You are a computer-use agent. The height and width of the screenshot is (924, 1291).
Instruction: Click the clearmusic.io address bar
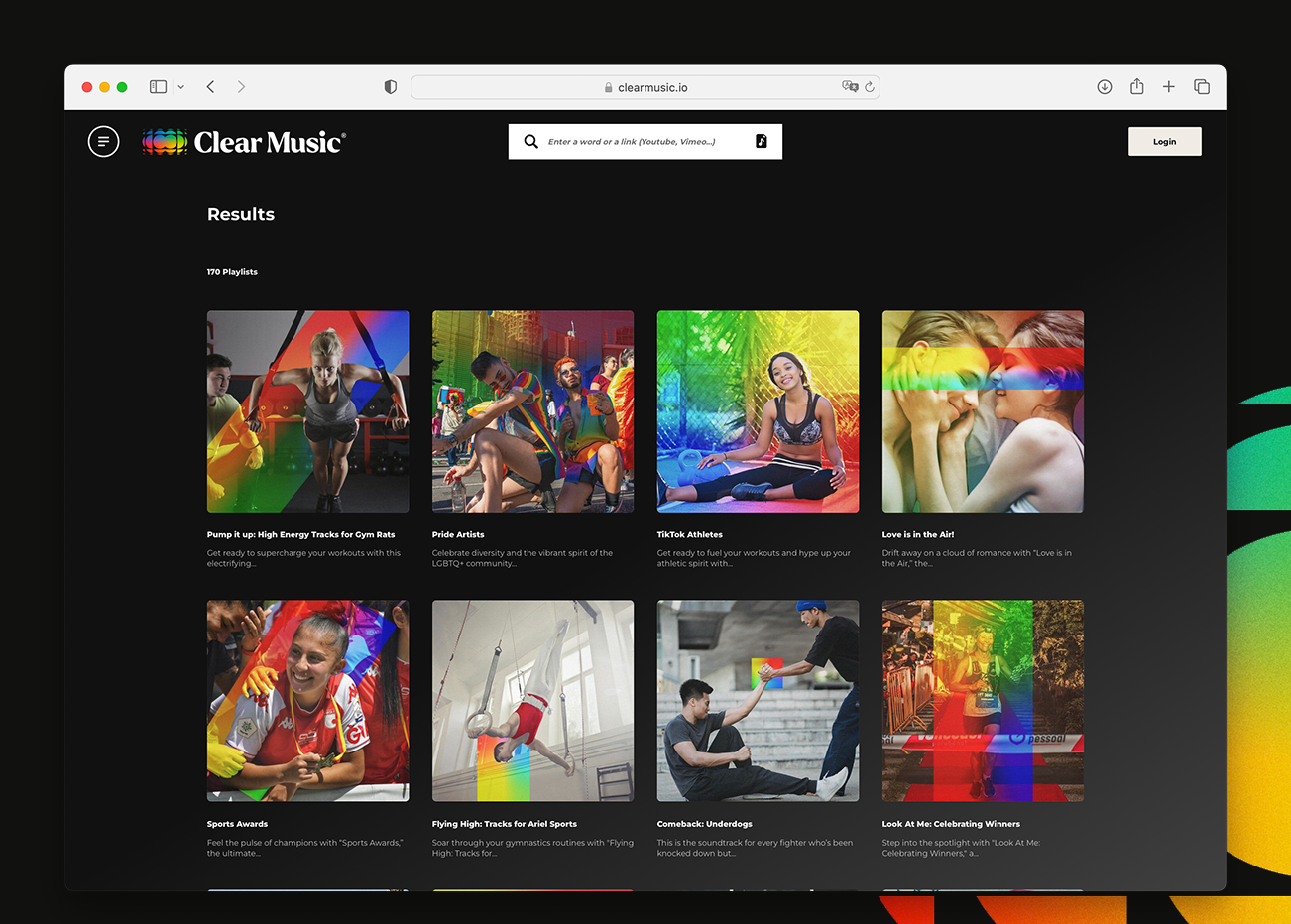tap(645, 87)
